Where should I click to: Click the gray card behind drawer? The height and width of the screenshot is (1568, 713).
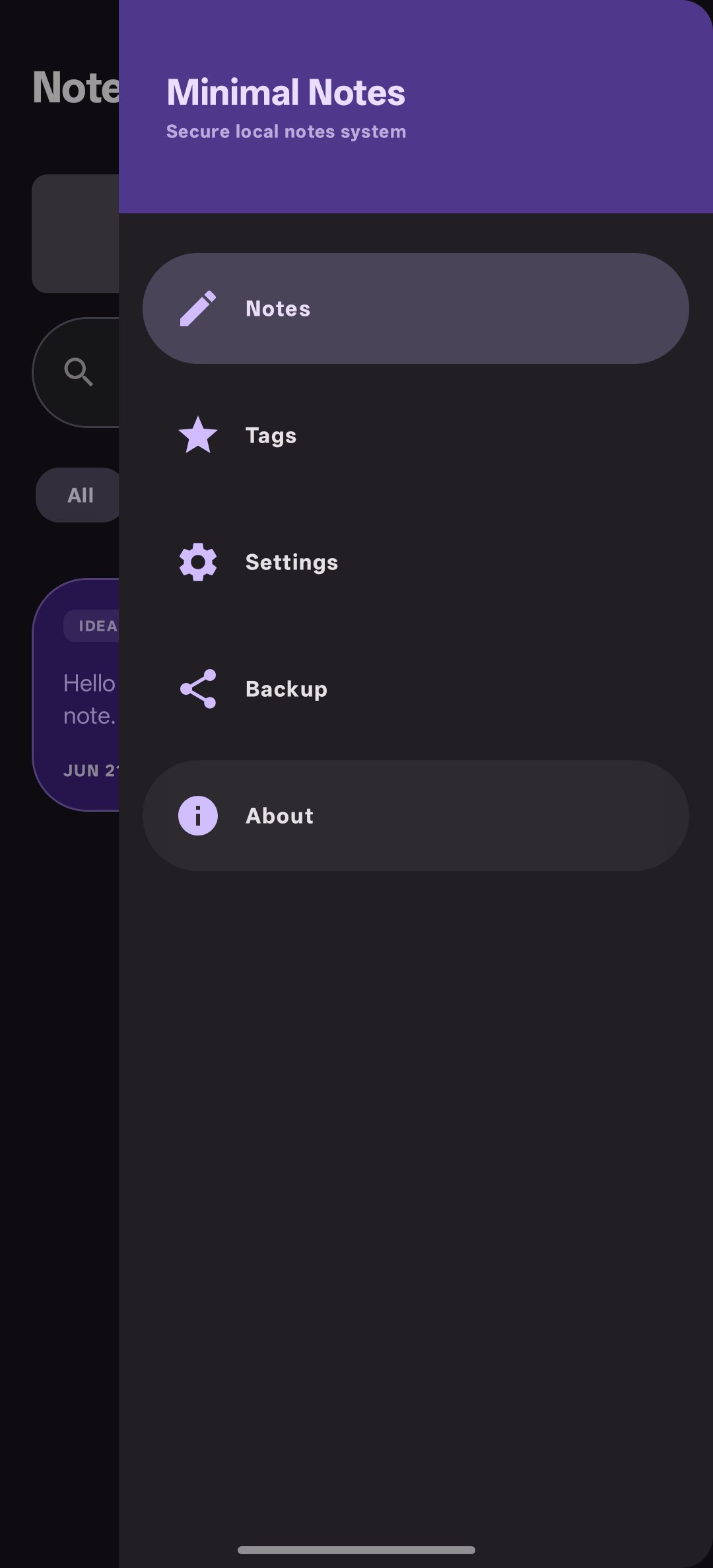[75, 234]
